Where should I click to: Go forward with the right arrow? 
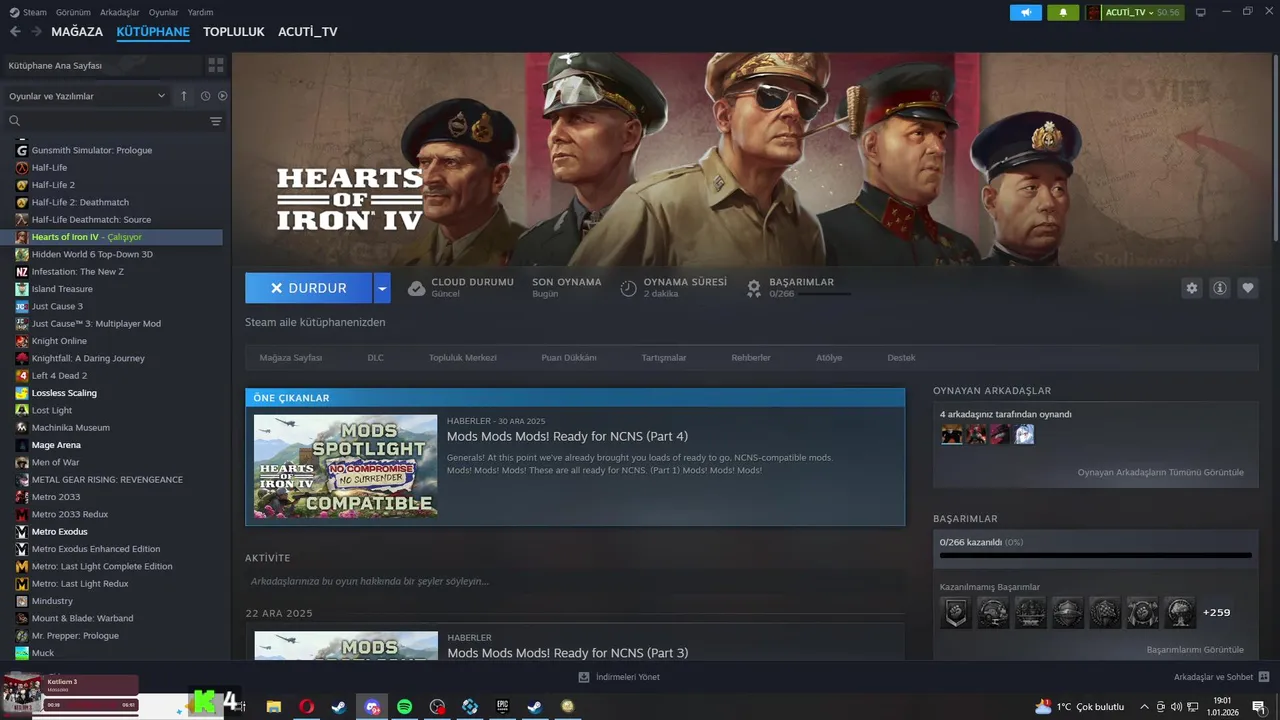point(36,32)
